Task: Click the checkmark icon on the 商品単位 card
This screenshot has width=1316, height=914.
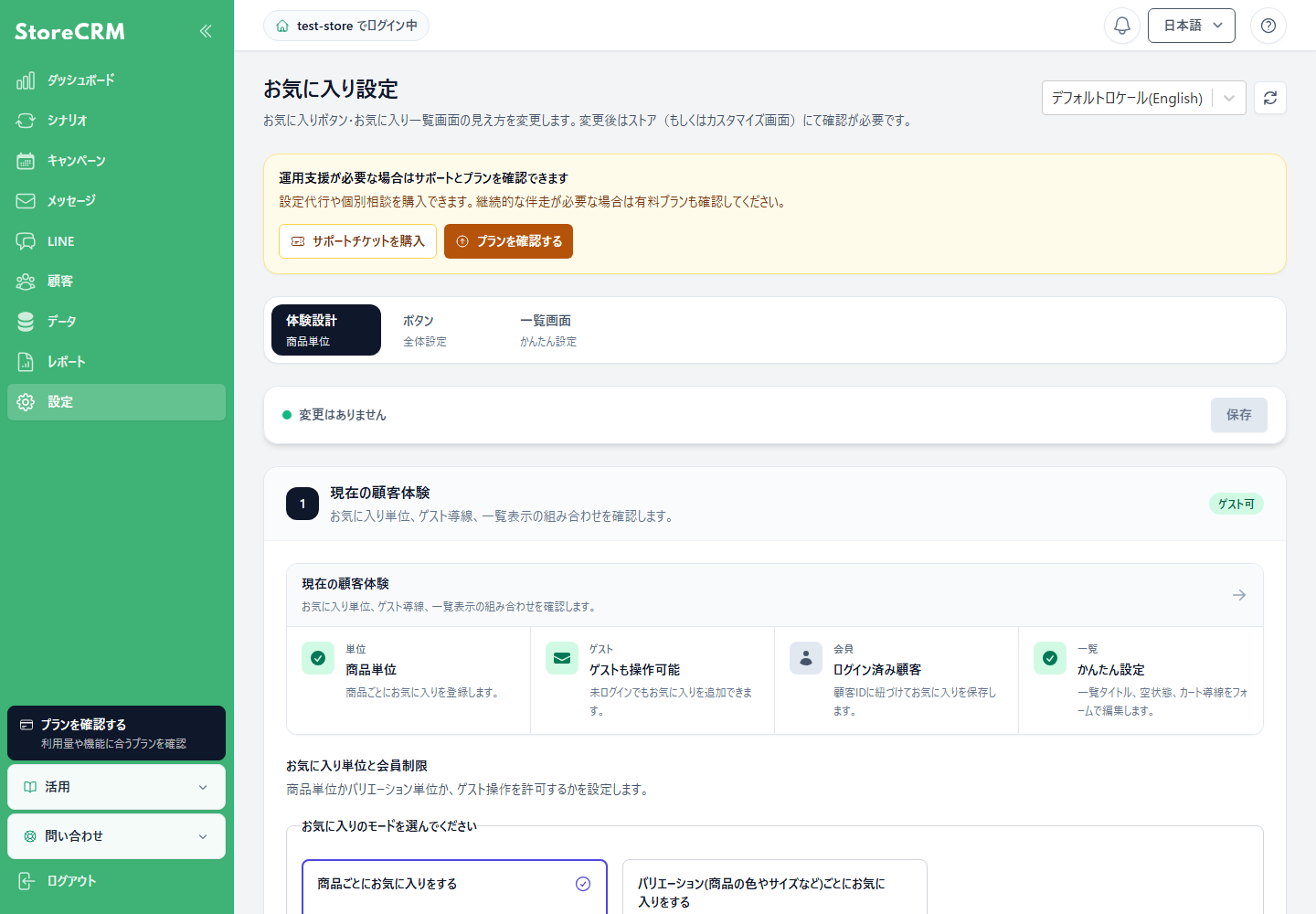Action: pyautogui.click(x=318, y=658)
